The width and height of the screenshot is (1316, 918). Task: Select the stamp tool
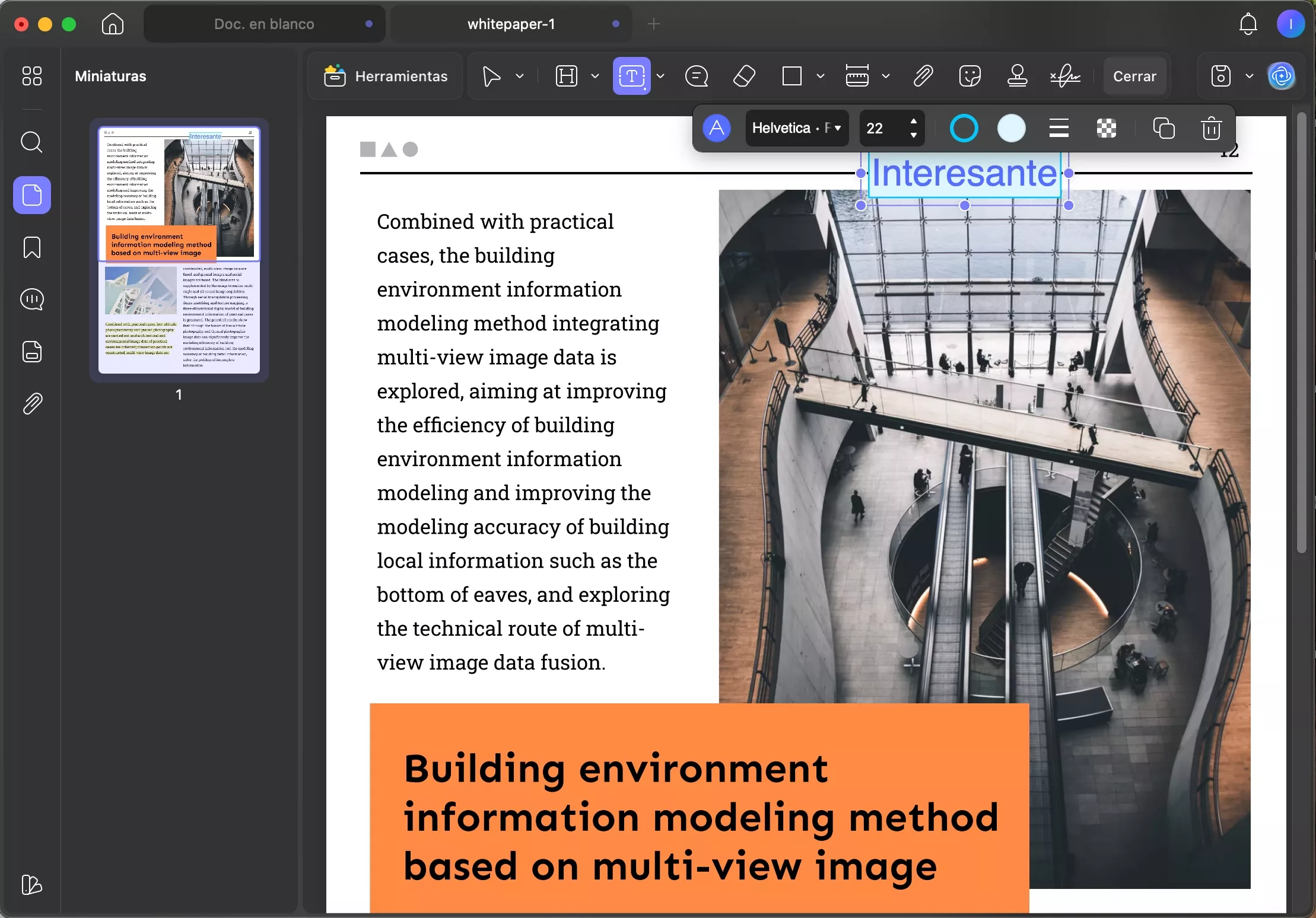point(1018,76)
